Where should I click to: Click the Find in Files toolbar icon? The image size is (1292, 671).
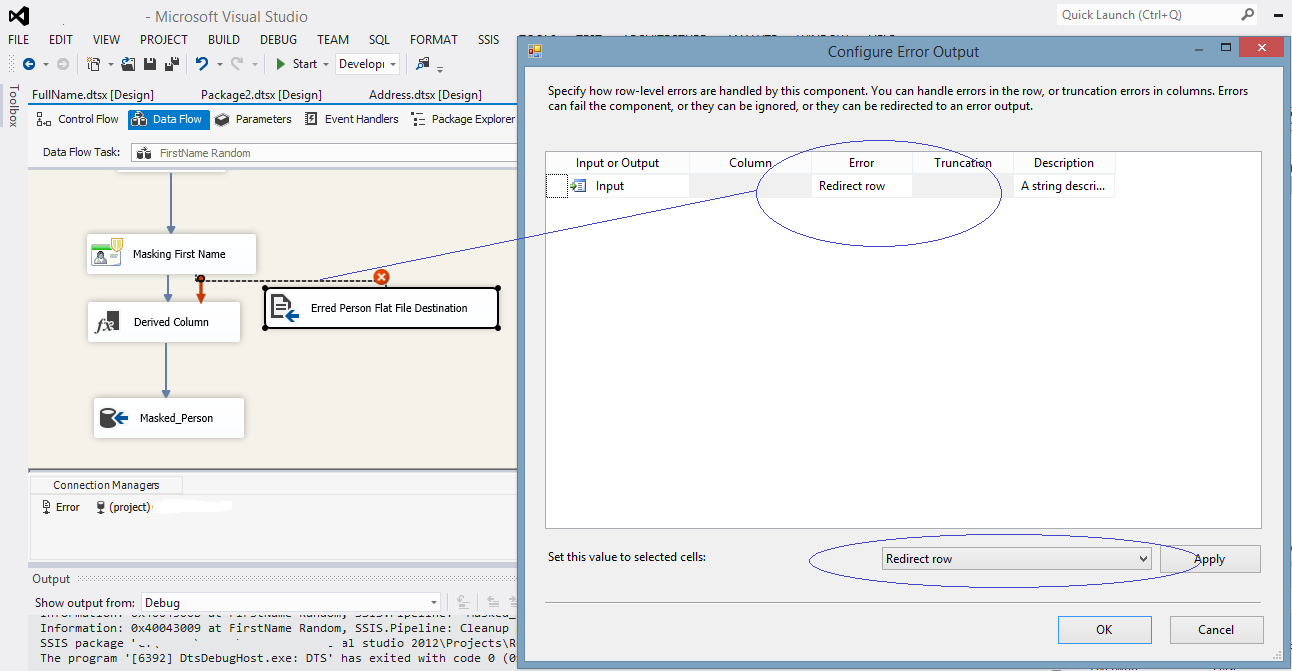(x=422, y=64)
